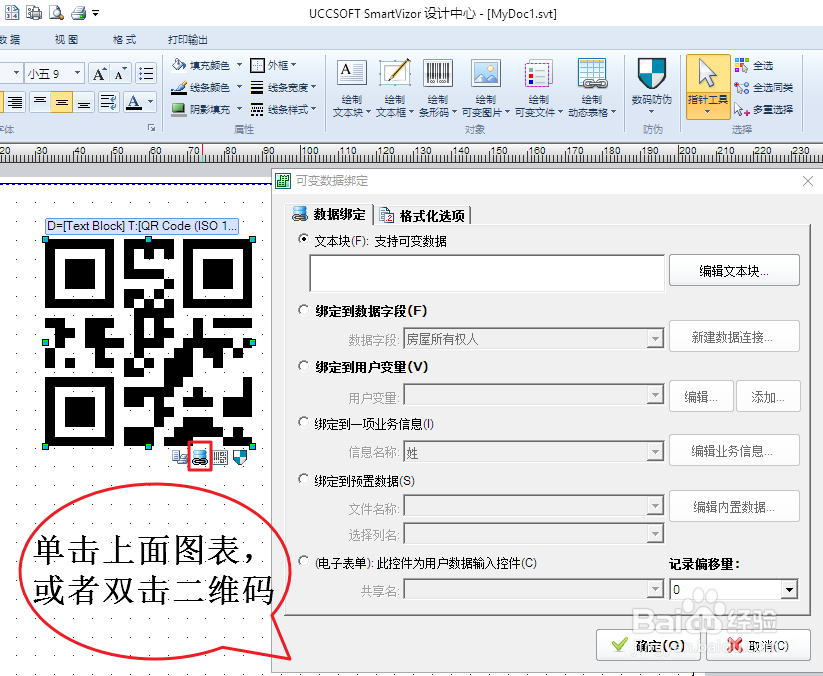
Task: Click the text edit icon under QR code
Action: pos(180,457)
